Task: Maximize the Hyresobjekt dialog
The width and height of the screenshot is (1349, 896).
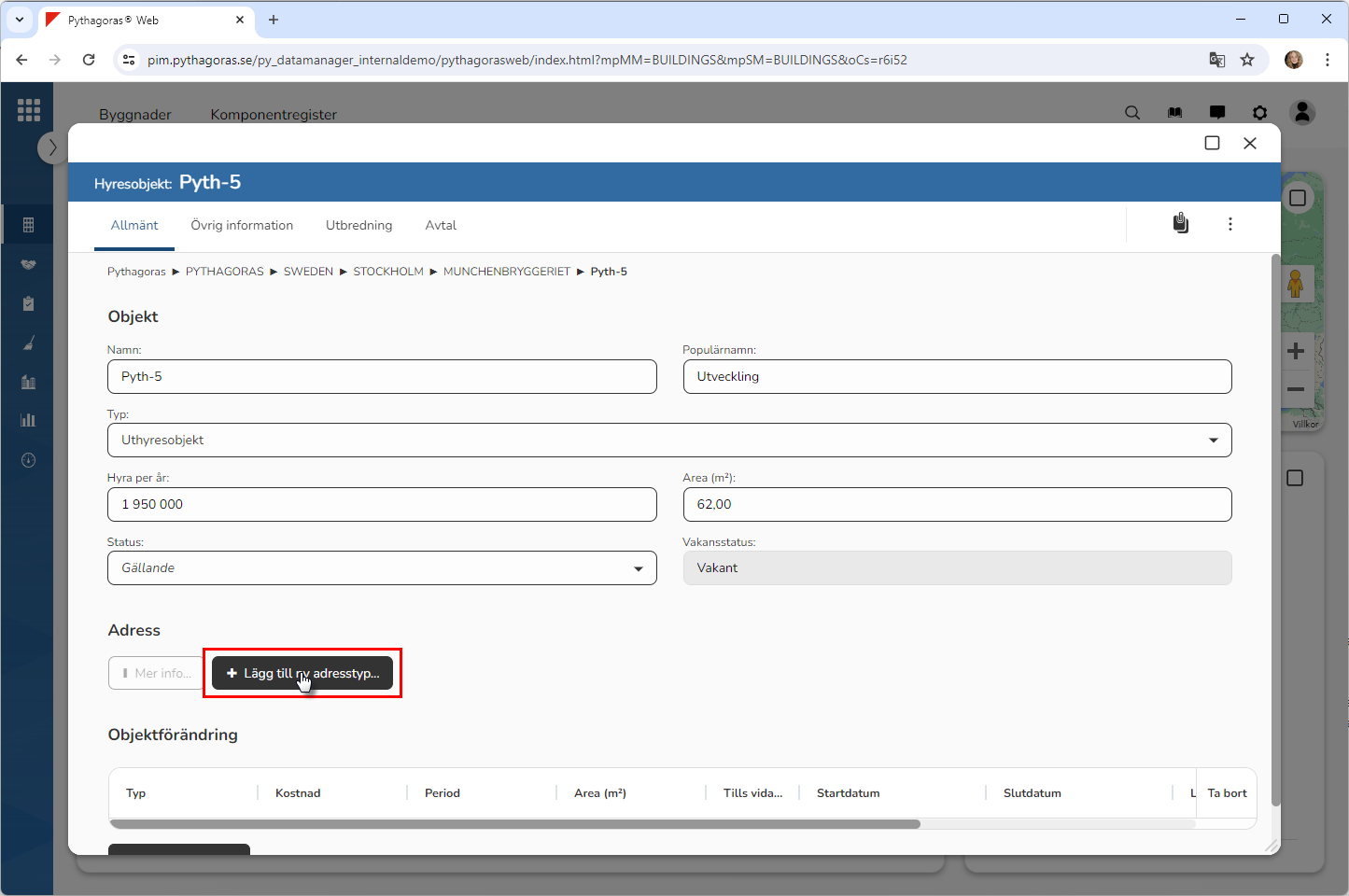Action: coord(1212,143)
